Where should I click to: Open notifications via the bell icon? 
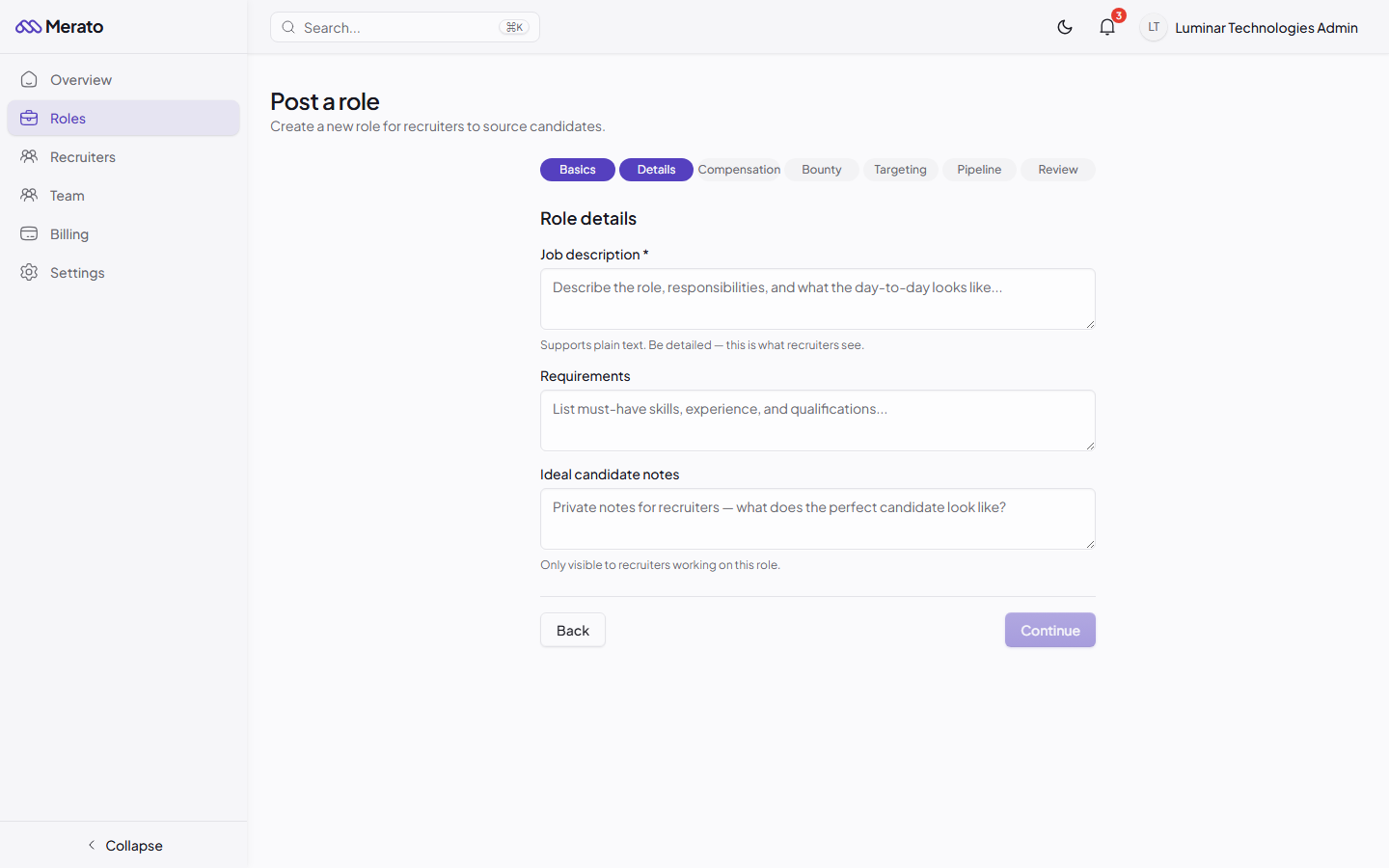point(1106,27)
